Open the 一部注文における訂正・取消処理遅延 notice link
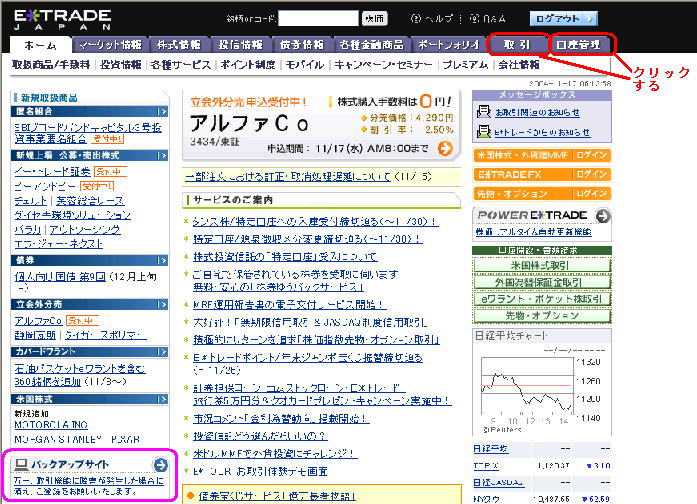 [288, 177]
